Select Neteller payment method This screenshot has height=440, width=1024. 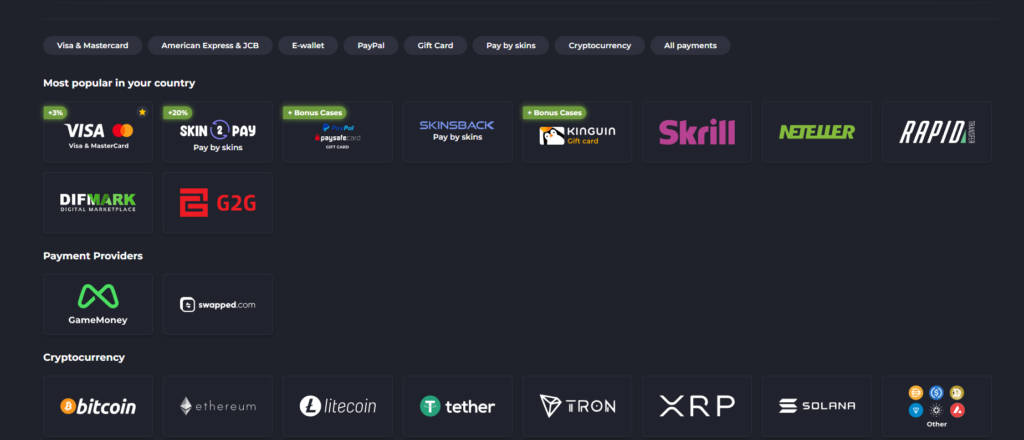click(x=817, y=132)
